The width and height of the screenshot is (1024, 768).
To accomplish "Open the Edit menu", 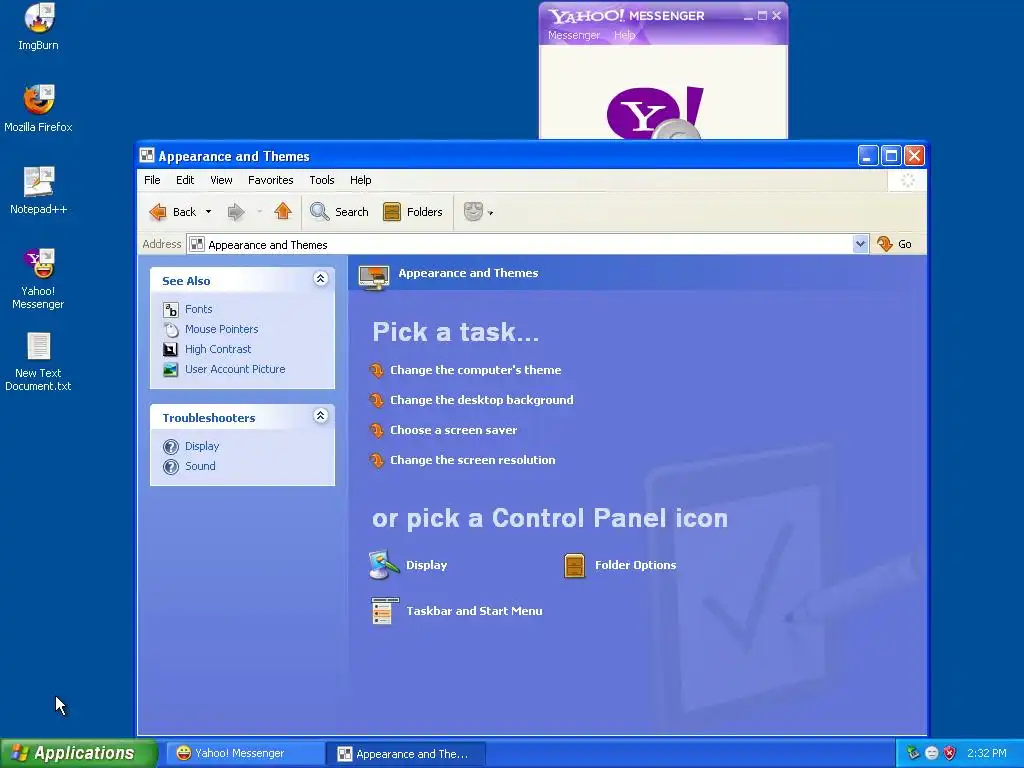I will pyautogui.click(x=185, y=180).
